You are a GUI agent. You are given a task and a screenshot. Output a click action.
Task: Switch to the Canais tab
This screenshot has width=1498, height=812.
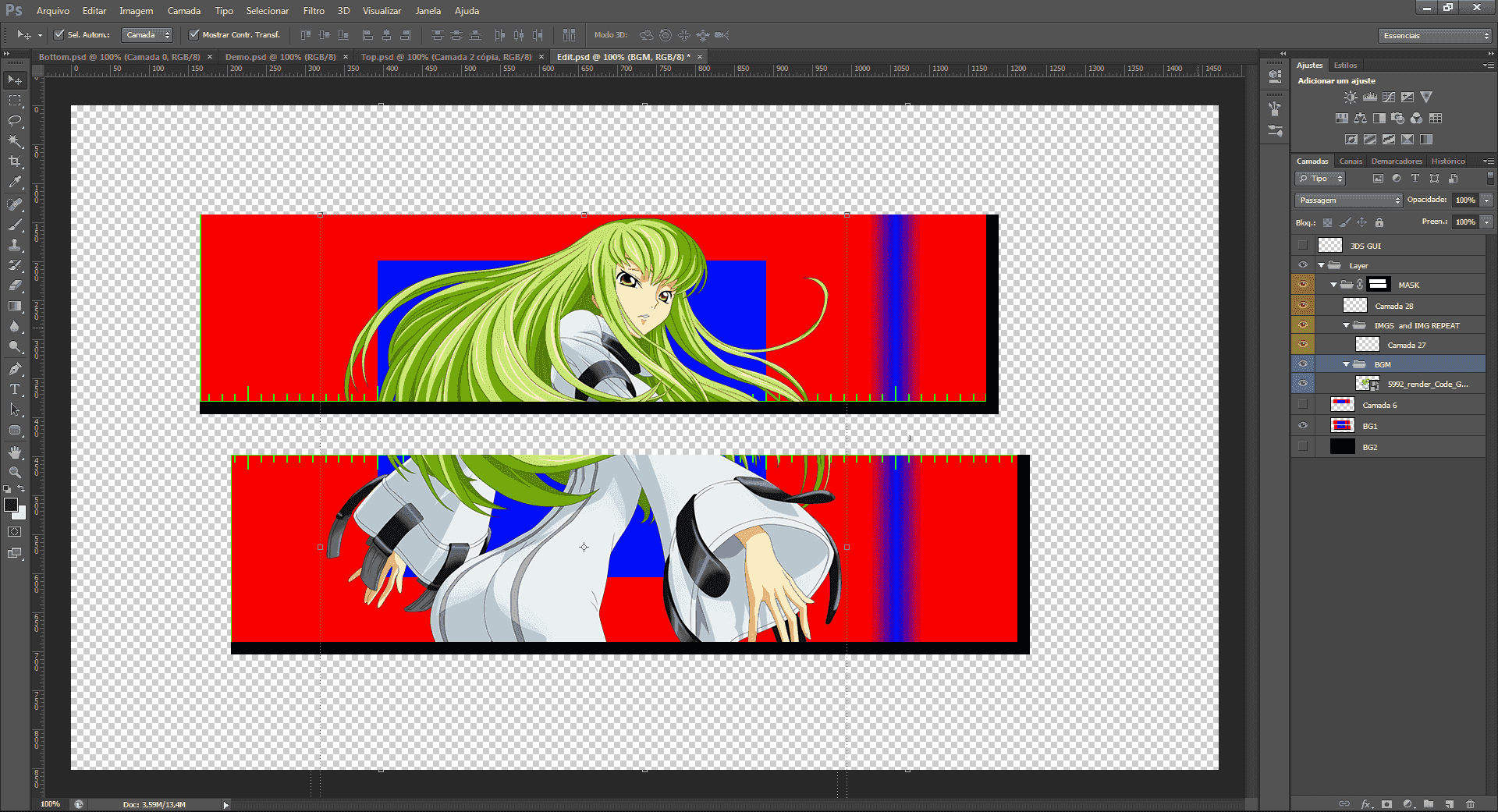click(1351, 161)
